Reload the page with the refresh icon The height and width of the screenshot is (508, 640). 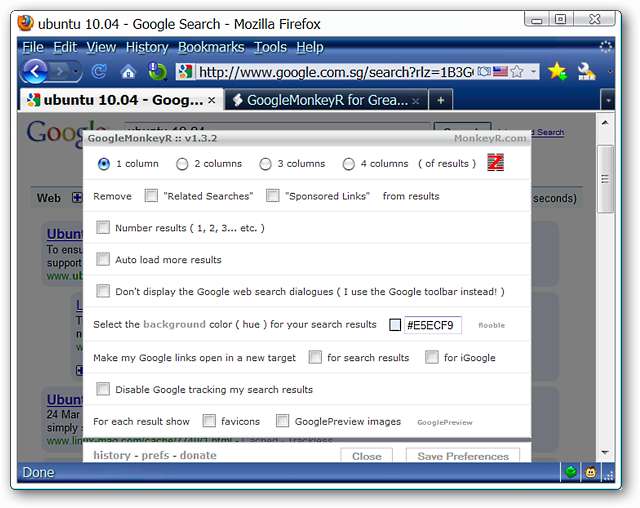tap(98, 72)
